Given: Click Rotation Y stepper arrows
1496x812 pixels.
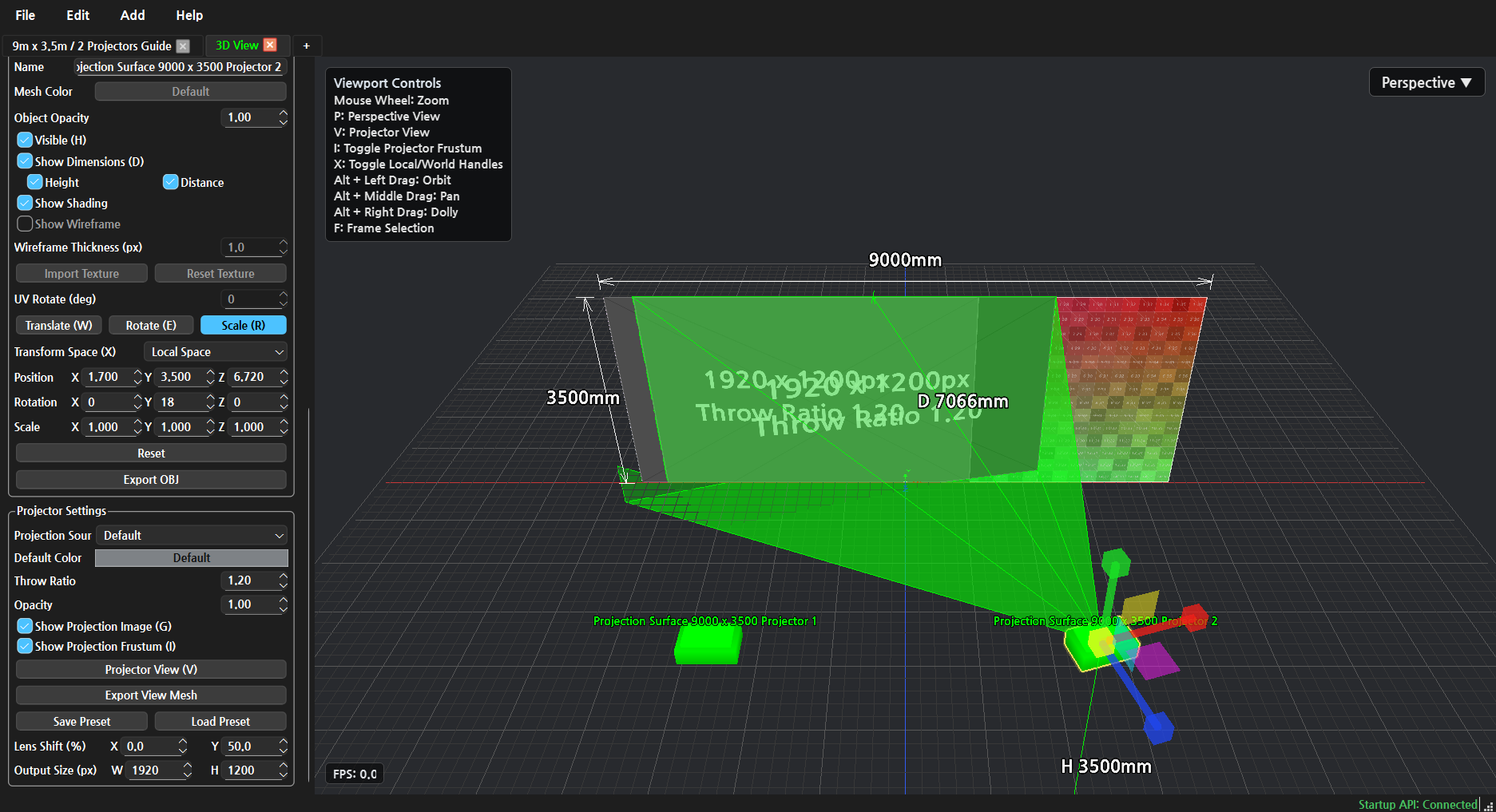Looking at the screenshot, I should tap(210, 402).
